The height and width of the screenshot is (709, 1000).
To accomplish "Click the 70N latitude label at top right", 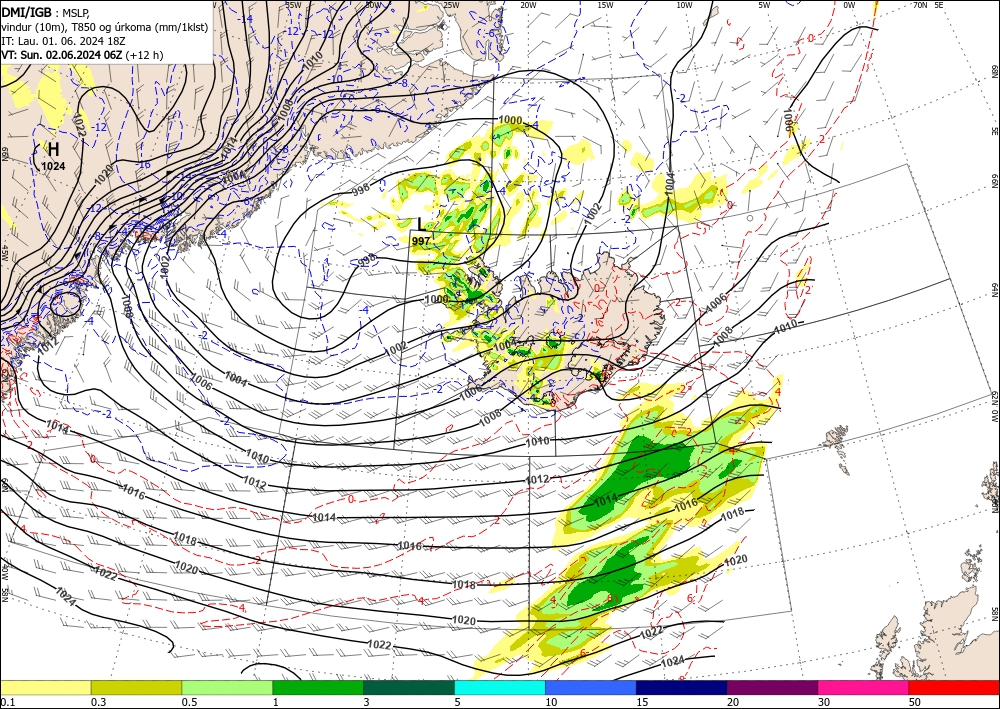I will [920, 5].
